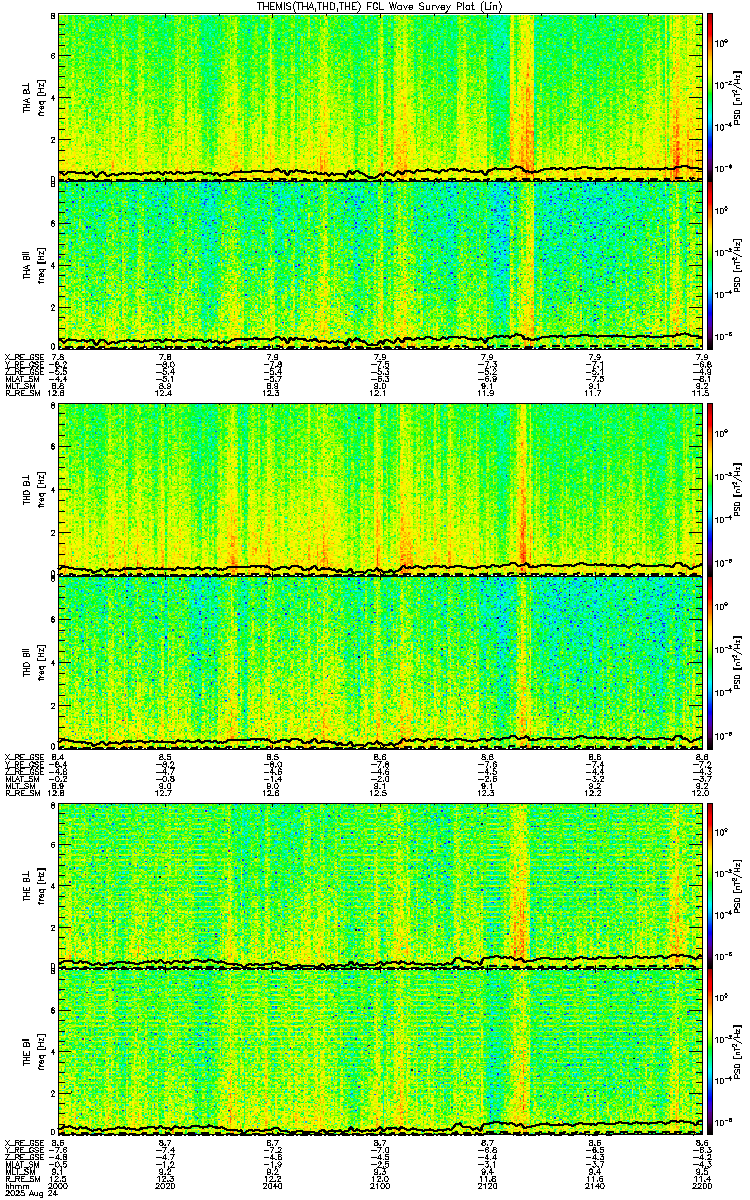Click the THD B⊥ PSD color bar
The image size is (750, 1200).
click(x=710, y=490)
